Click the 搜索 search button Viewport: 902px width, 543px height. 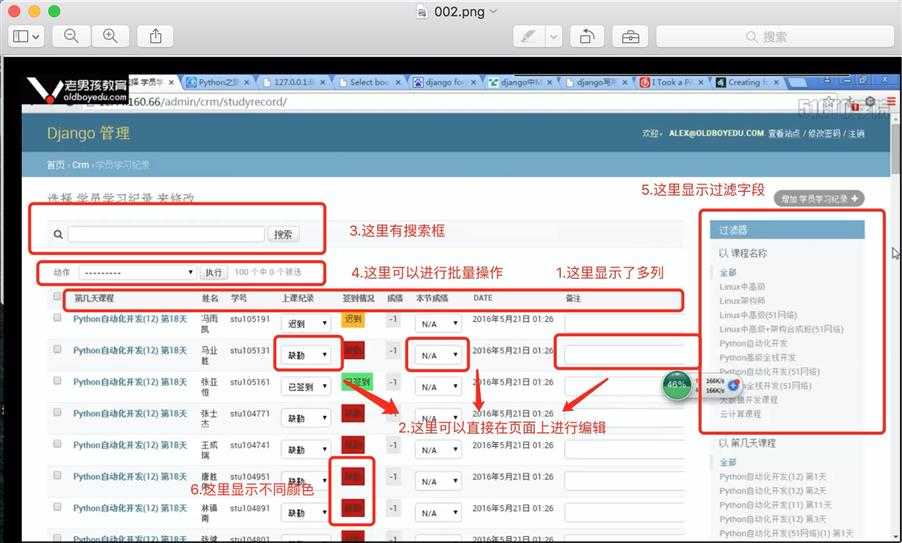[x=283, y=234]
